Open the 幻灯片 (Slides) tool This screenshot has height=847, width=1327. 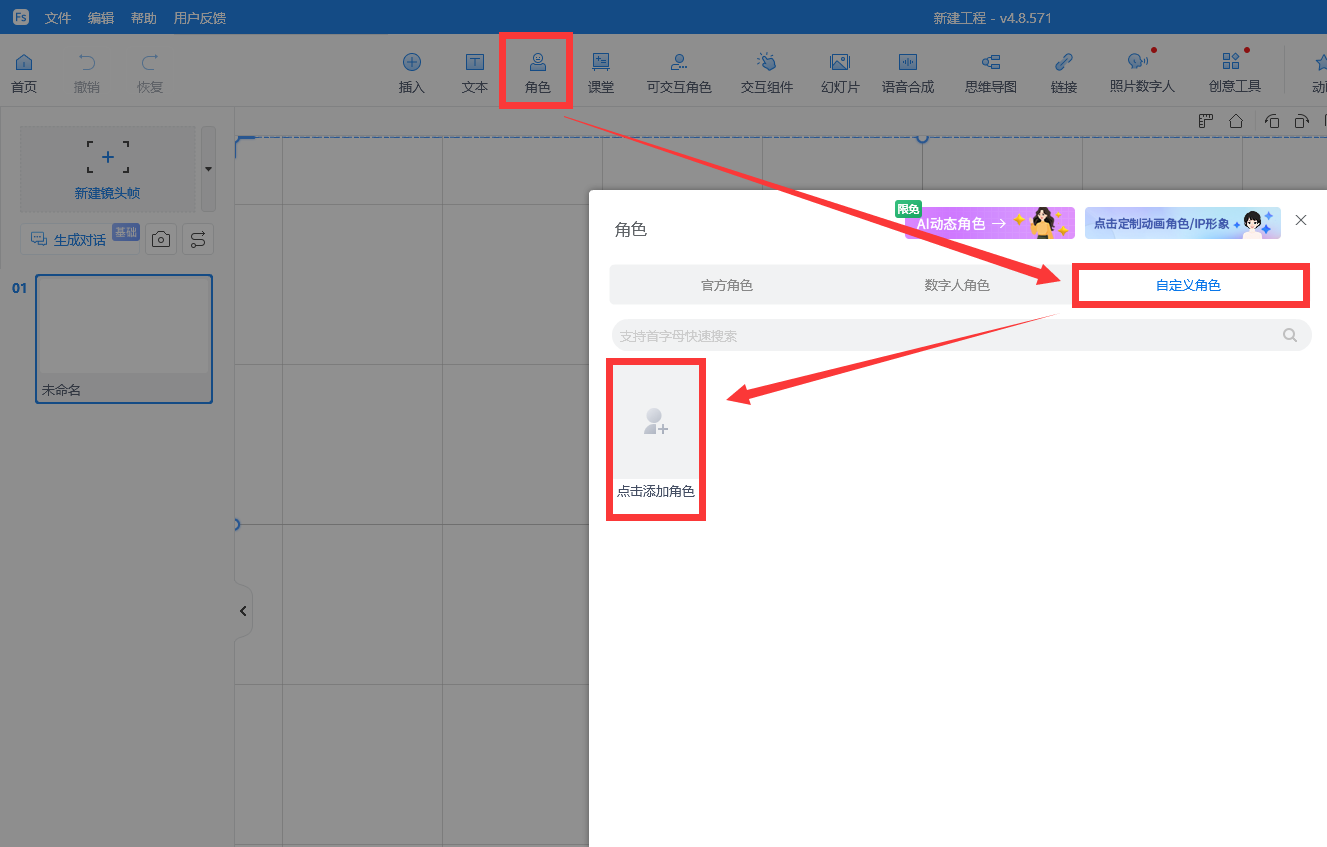pyautogui.click(x=840, y=72)
